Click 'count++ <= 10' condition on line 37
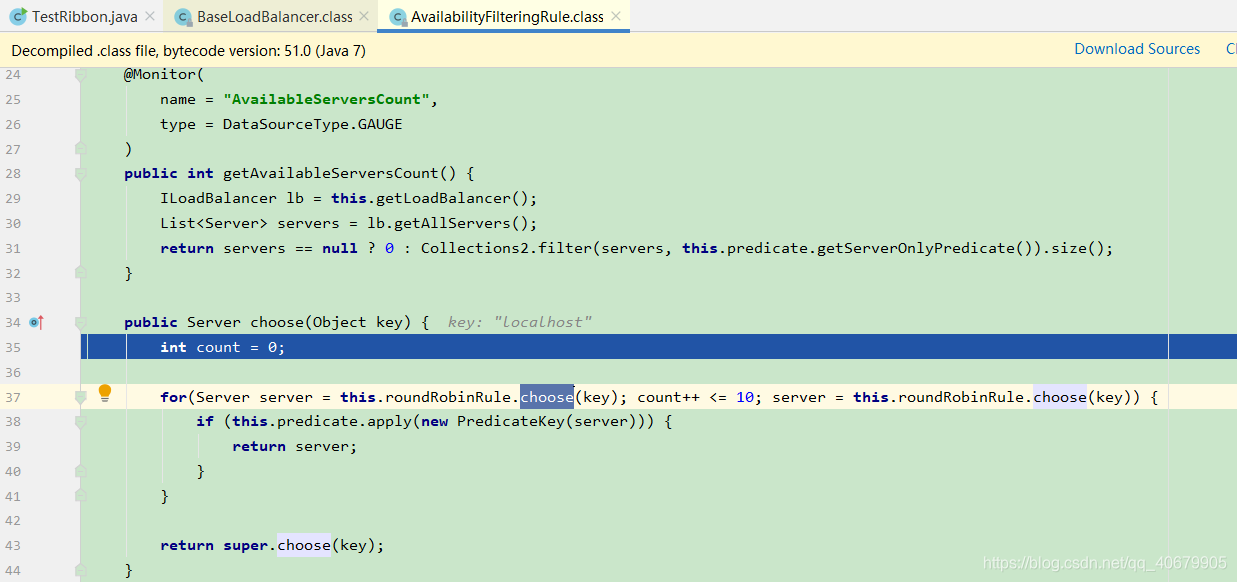The width and height of the screenshot is (1237, 582). (x=696, y=397)
